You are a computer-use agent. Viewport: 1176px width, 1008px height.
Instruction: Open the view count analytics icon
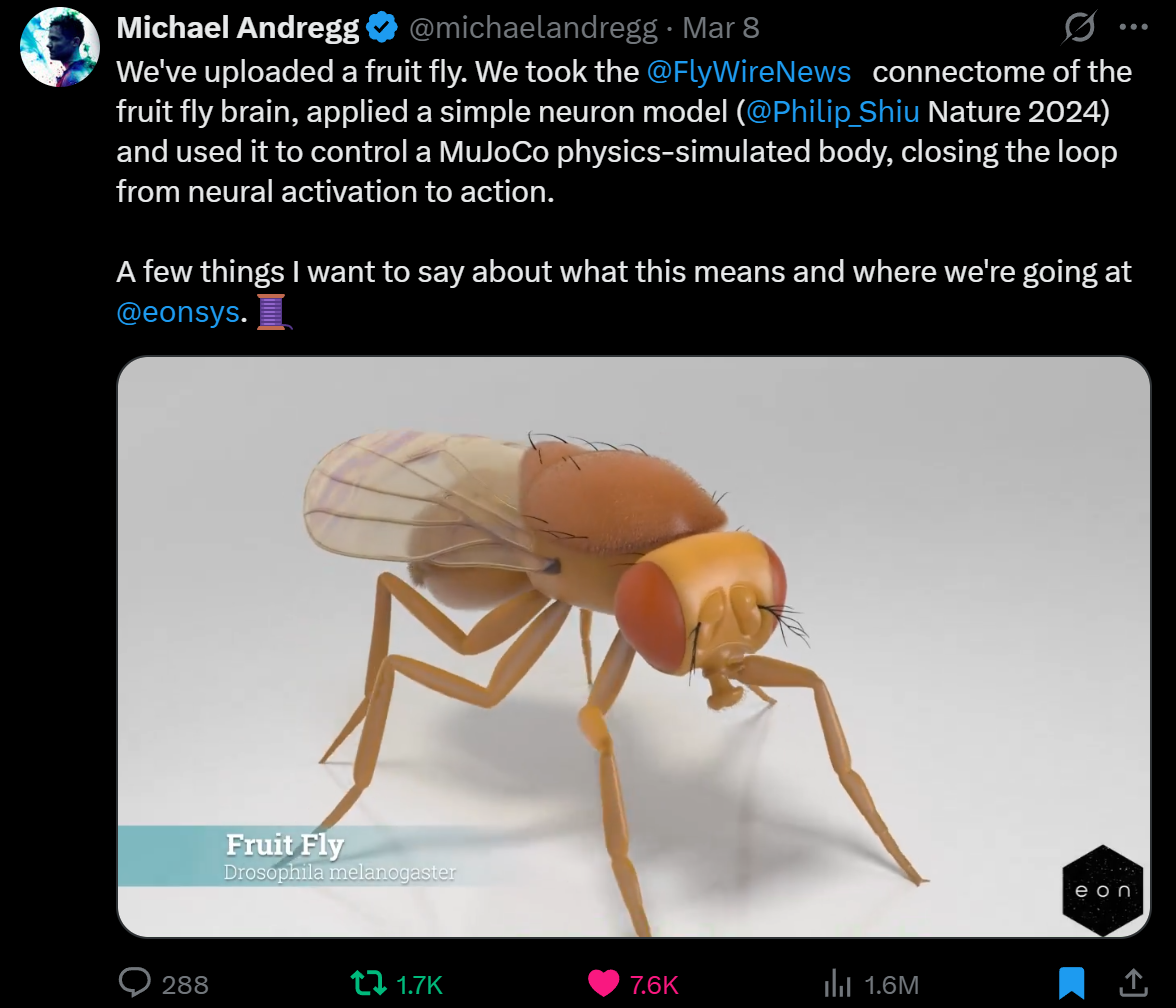coord(839,985)
